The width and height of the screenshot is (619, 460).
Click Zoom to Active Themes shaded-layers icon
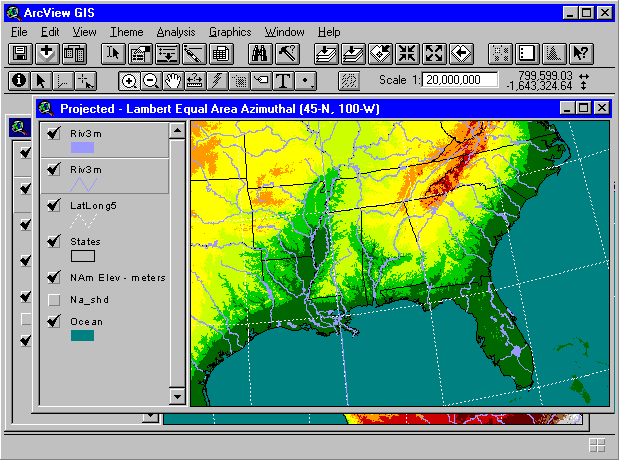[x=353, y=54]
